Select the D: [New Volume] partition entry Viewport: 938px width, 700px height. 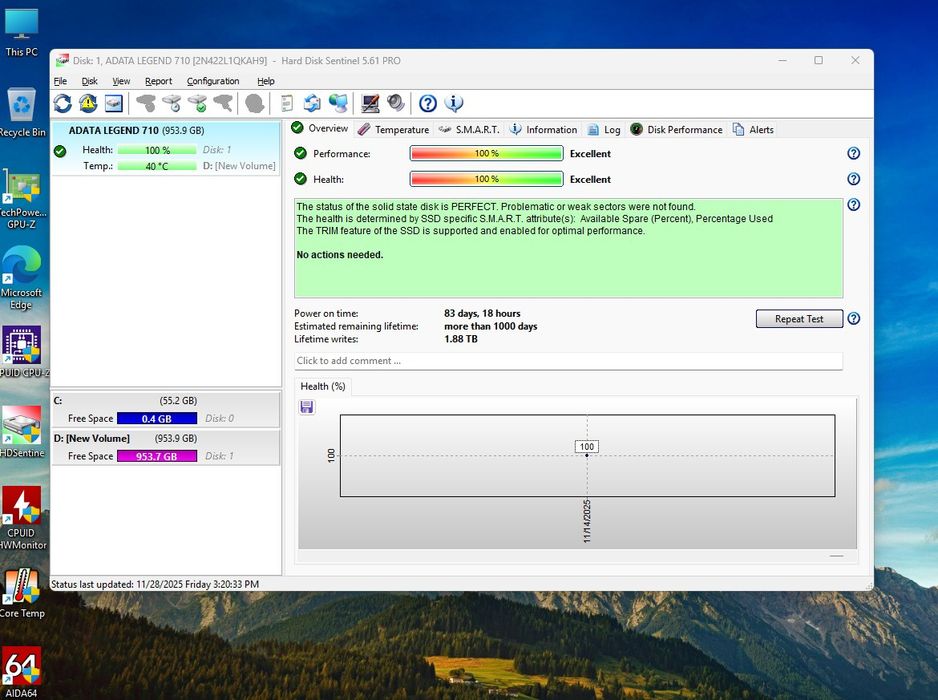tap(166, 448)
